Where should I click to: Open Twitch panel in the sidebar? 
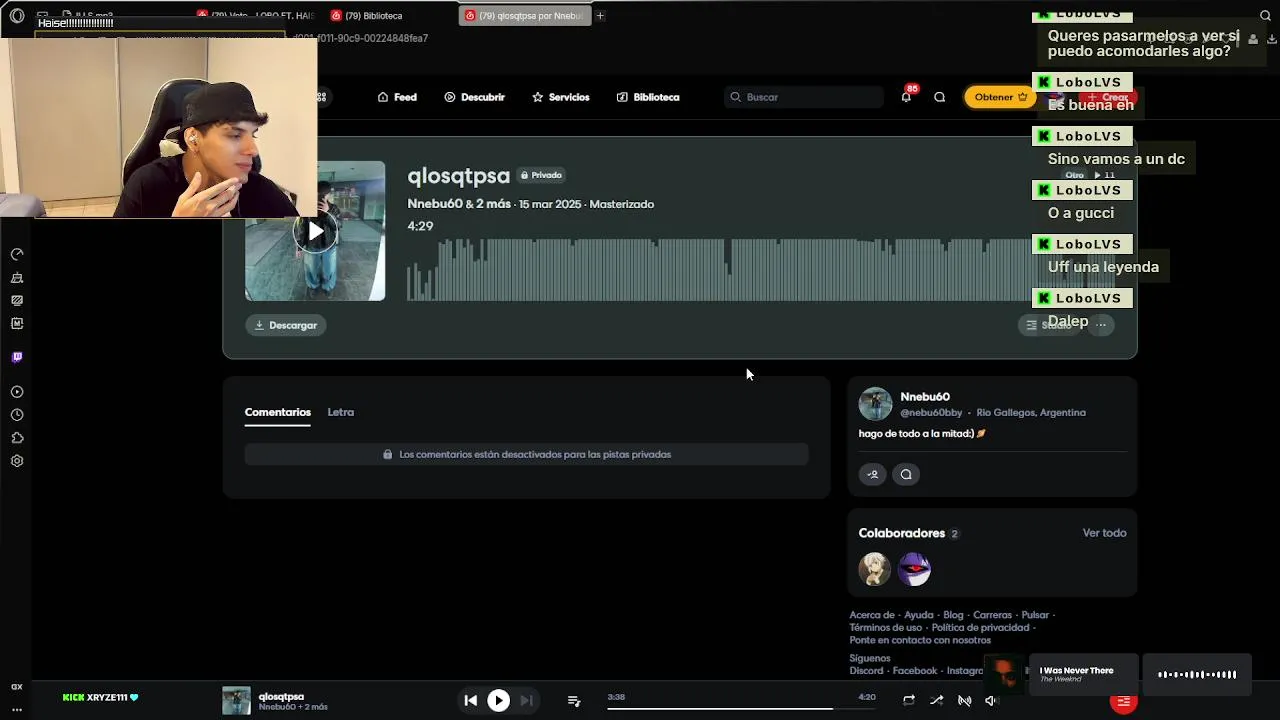pyautogui.click(x=17, y=357)
